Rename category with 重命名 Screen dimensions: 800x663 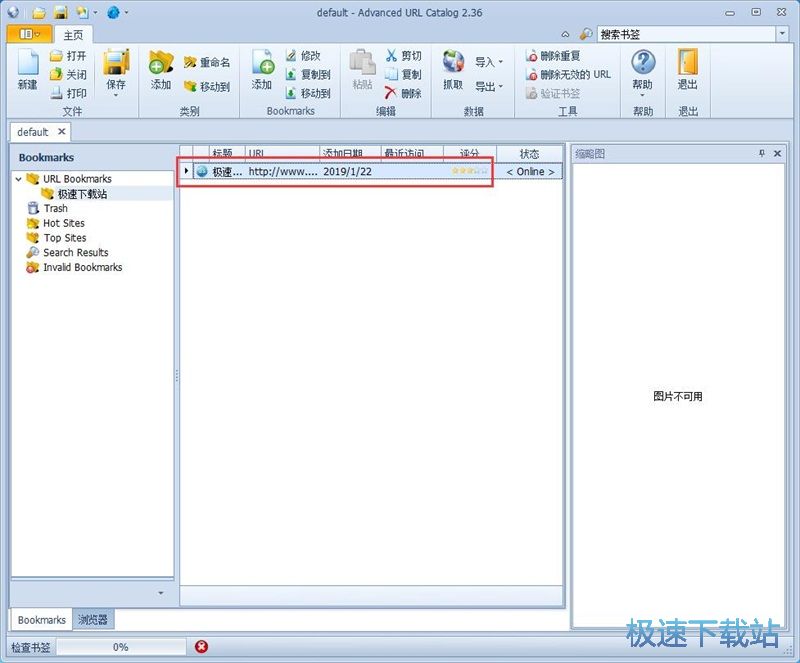(207, 62)
